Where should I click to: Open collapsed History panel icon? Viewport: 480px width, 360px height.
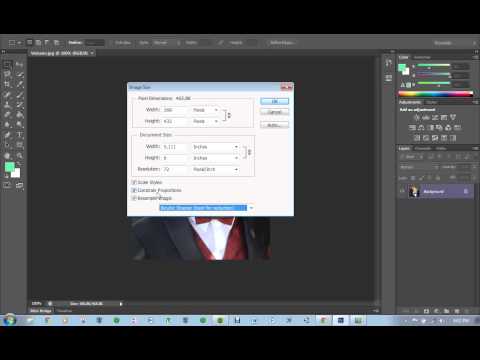point(388,63)
